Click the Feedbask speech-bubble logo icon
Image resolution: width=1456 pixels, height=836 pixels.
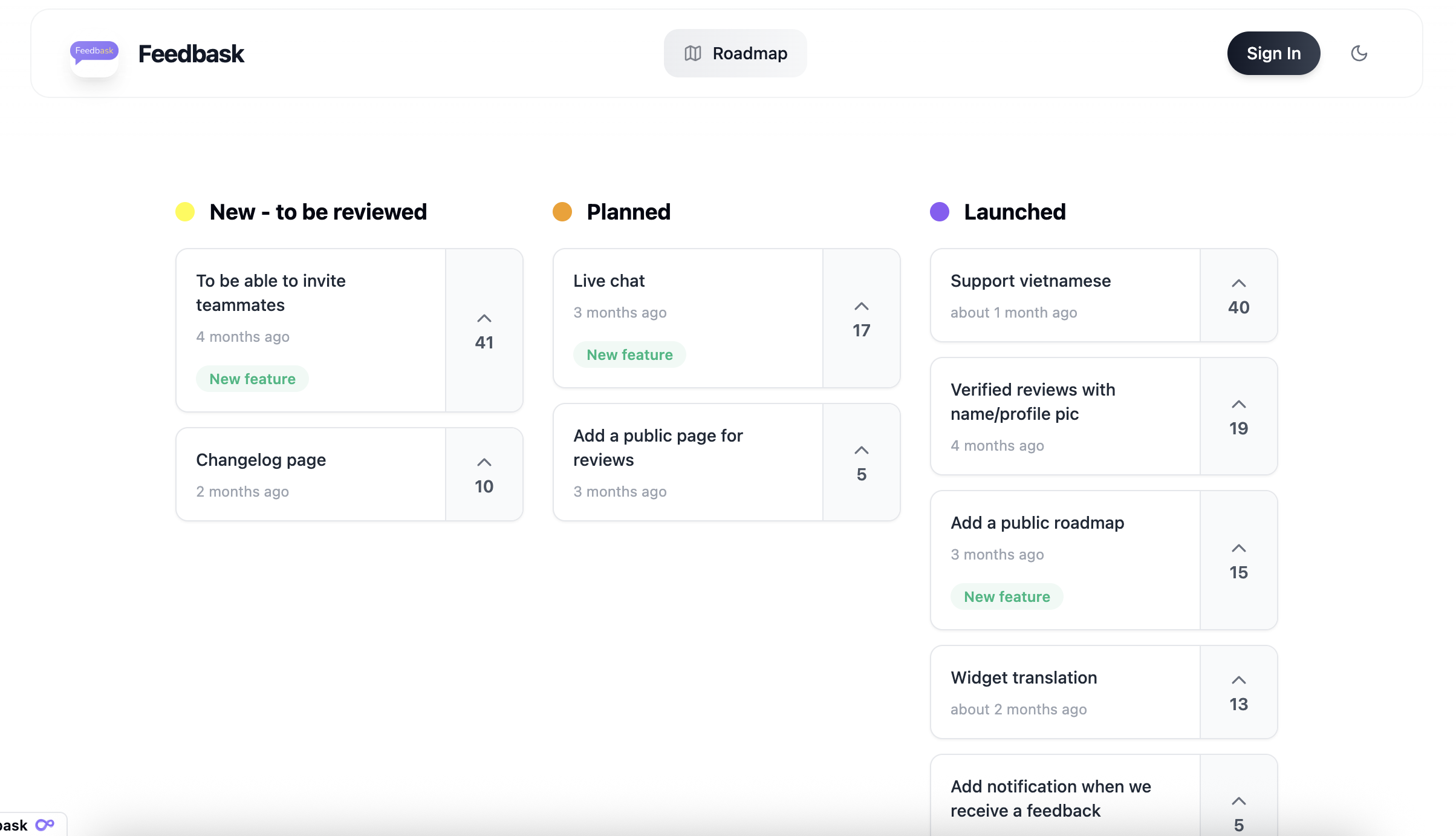(94, 53)
